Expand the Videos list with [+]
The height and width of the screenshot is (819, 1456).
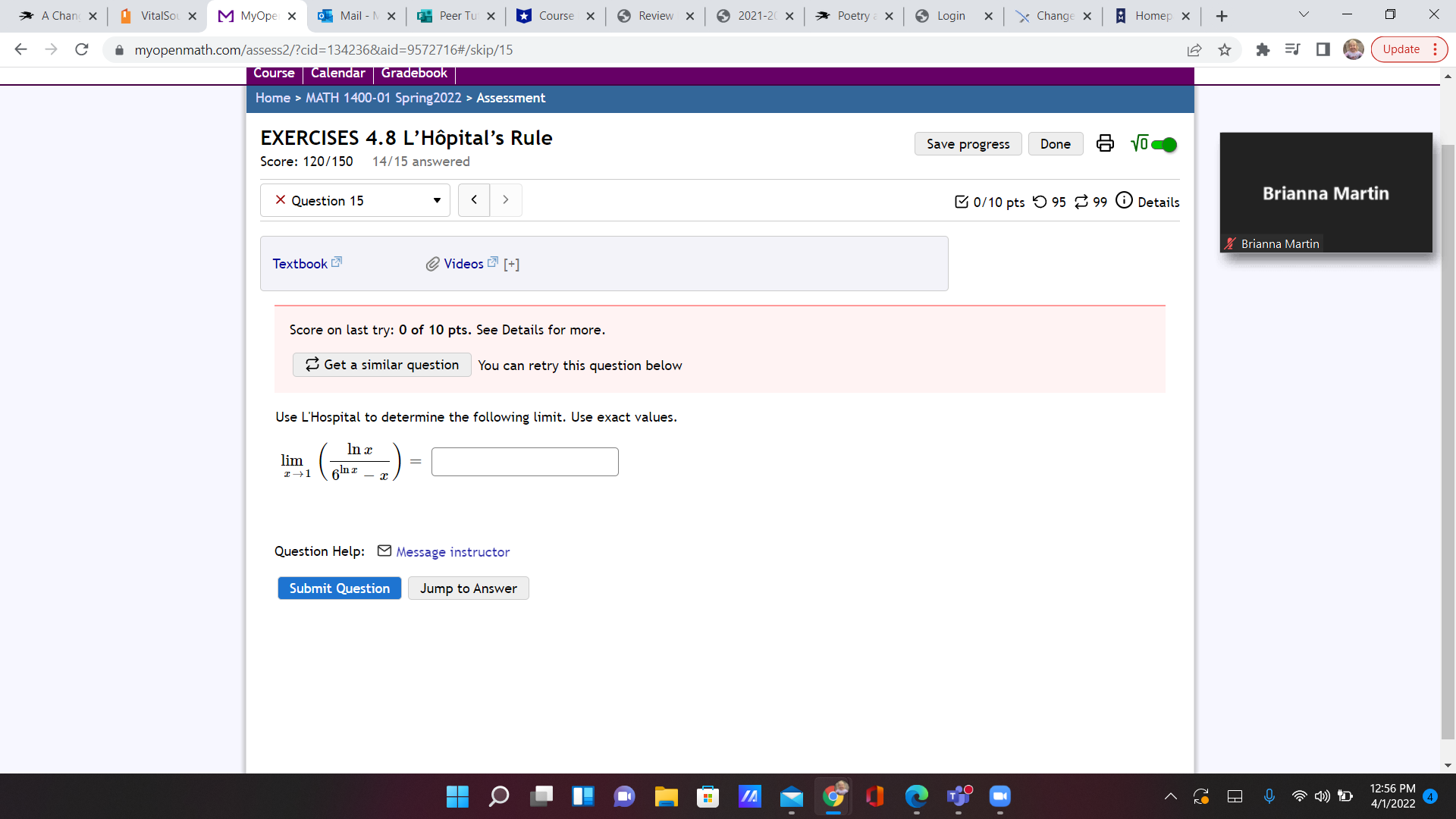tap(512, 264)
